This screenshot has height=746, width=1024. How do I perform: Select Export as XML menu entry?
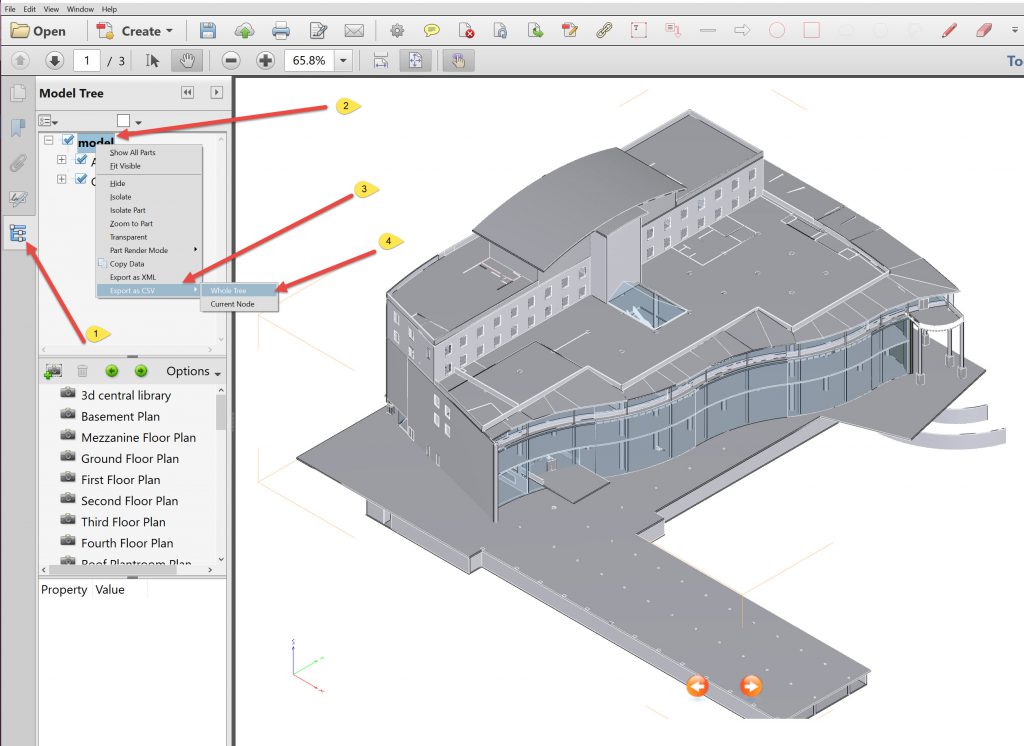point(133,277)
